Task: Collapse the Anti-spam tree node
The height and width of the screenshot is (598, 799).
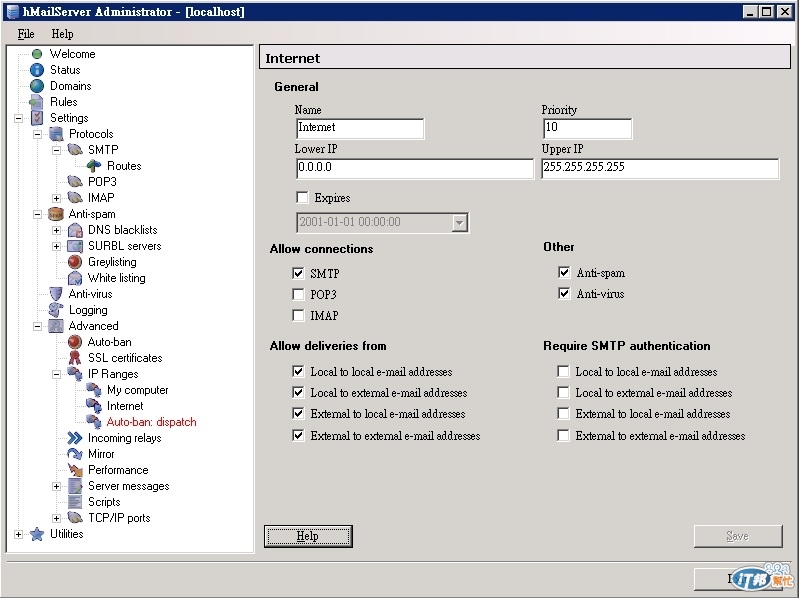Action: (x=37, y=214)
